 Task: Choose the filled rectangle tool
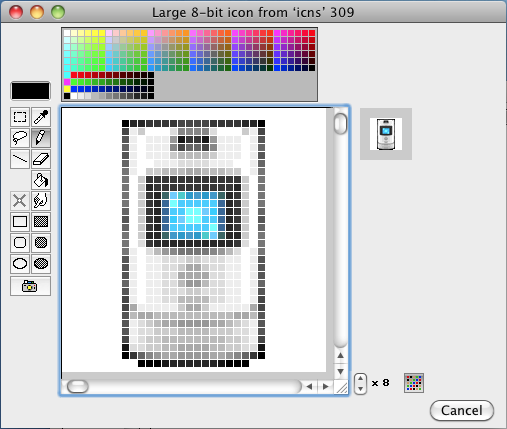click(41, 222)
